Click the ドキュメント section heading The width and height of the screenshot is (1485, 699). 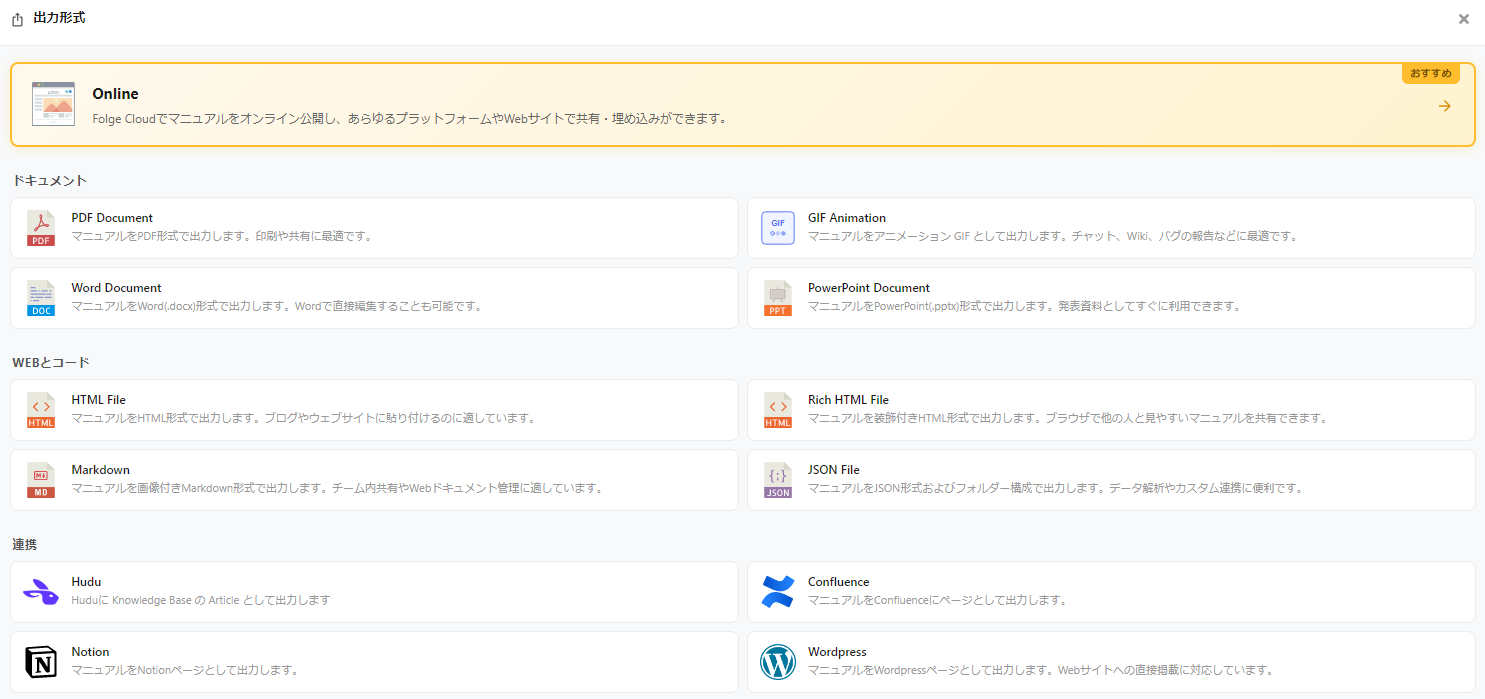pyautogui.click(x=50, y=181)
